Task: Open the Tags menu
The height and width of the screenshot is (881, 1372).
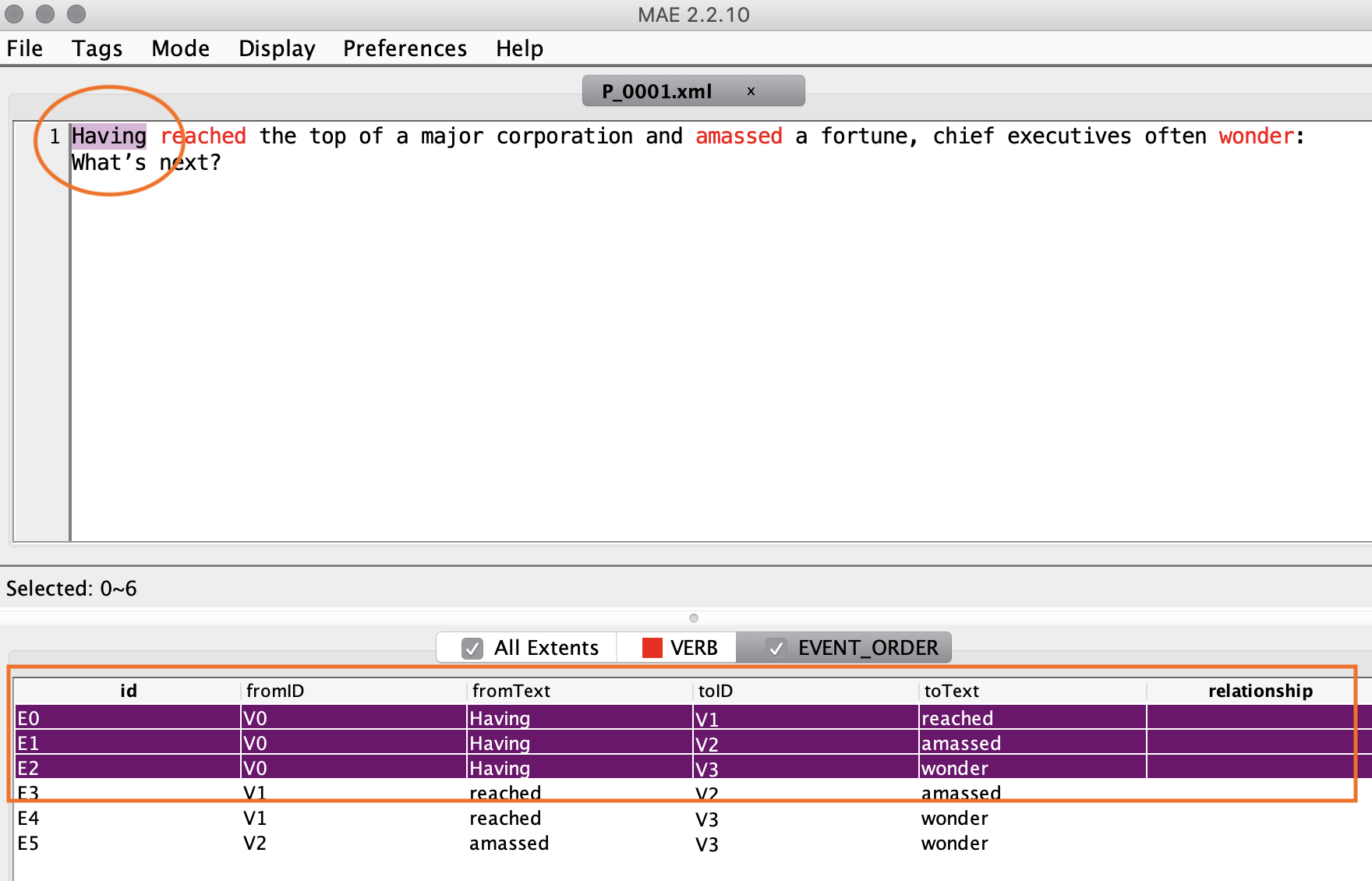Action: tap(97, 48)
